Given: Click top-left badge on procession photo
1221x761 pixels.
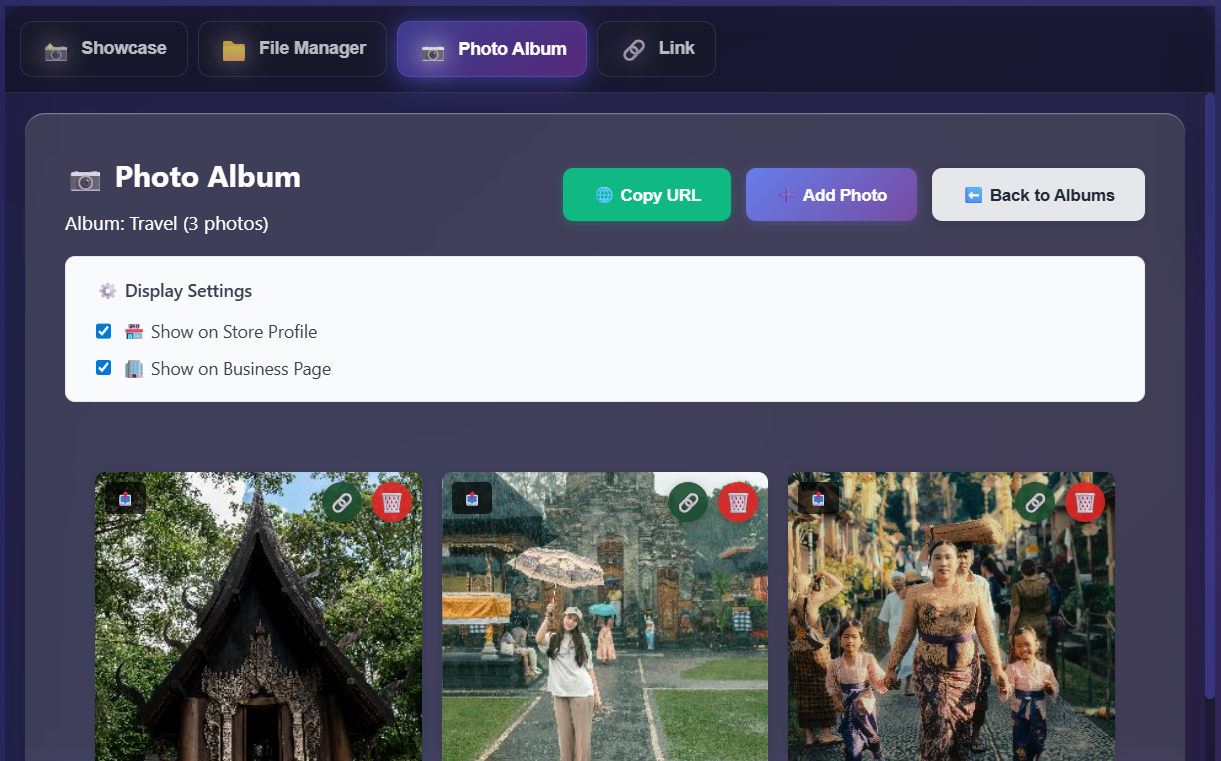Looking at the screenshot, I should pyautogui.click(x=818, y=498).
